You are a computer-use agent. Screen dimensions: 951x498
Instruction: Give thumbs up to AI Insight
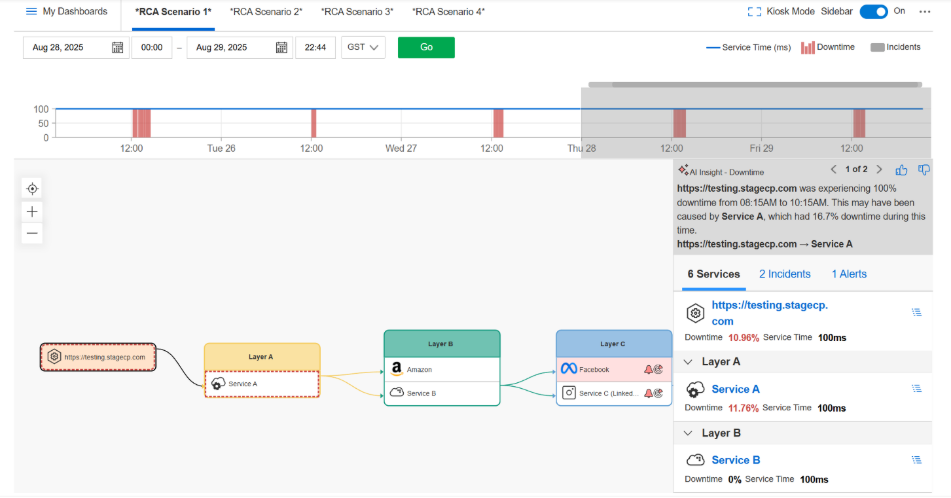[901, 170]
